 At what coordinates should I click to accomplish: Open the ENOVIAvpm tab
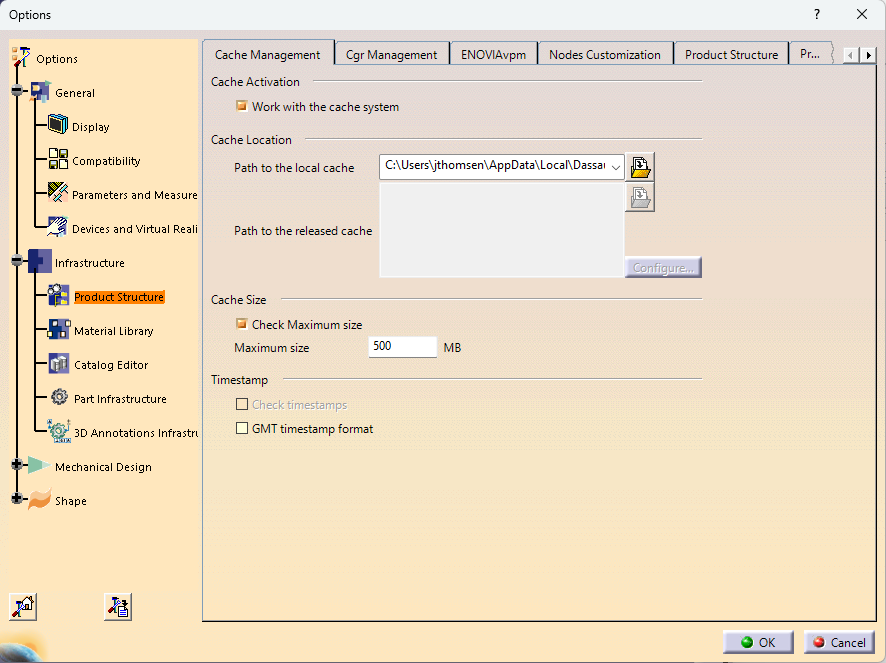(x=493, y=55)
